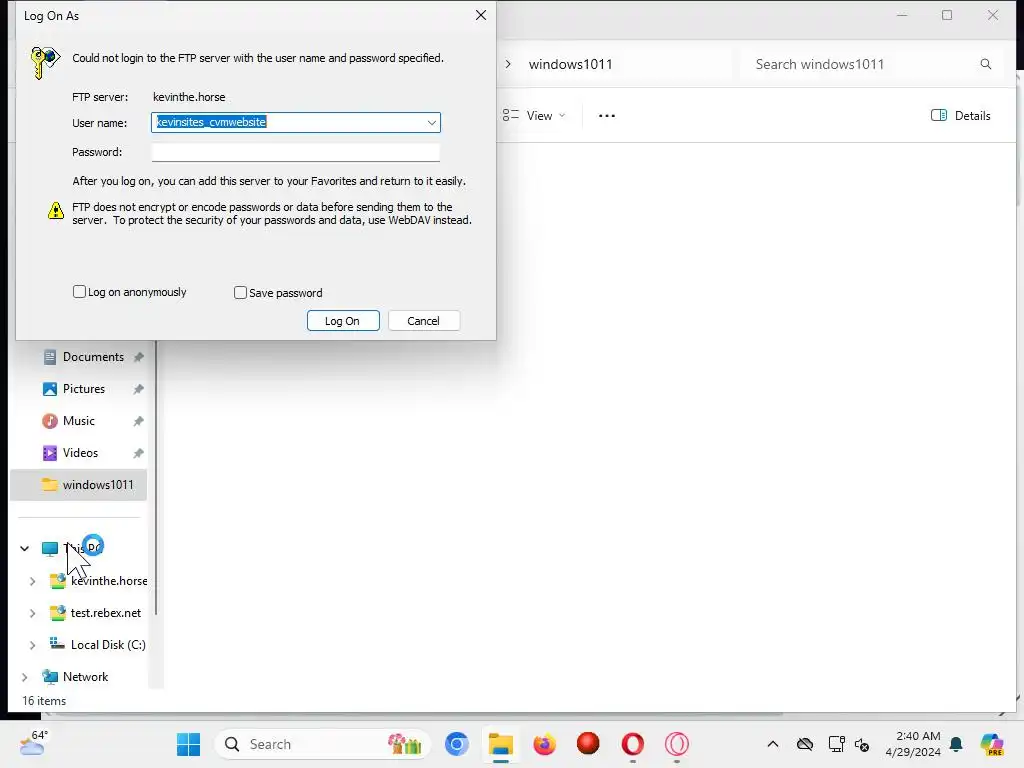Unpin Videos using its pin icon
Image resolution: width=1024 pixels, height=768 pixels.
coord(138,453)
